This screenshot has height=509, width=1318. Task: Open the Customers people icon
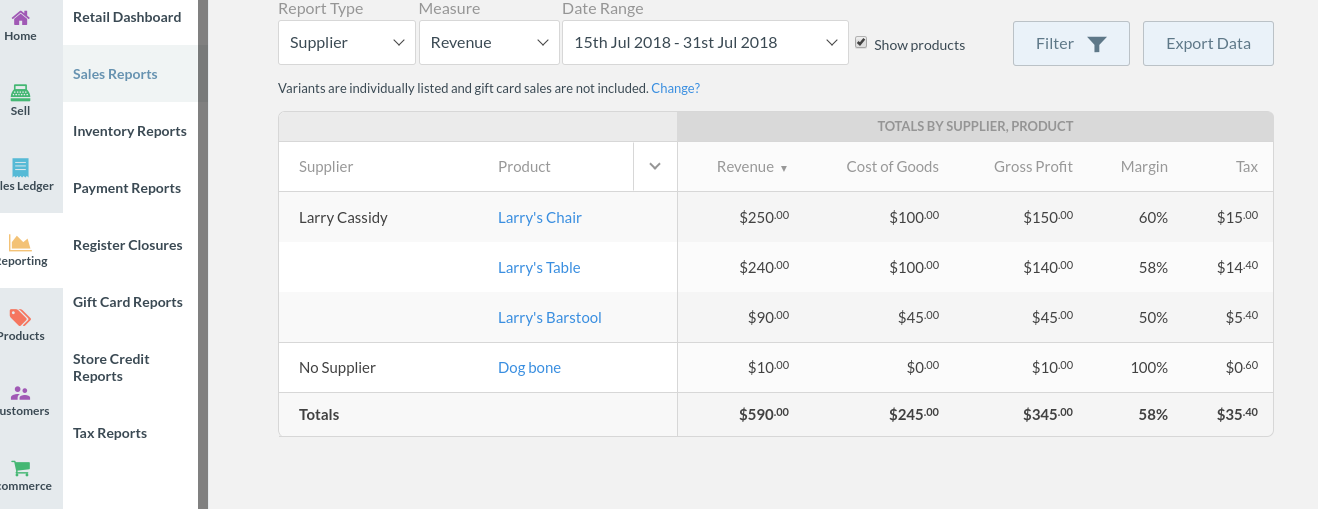pos(20,393)
